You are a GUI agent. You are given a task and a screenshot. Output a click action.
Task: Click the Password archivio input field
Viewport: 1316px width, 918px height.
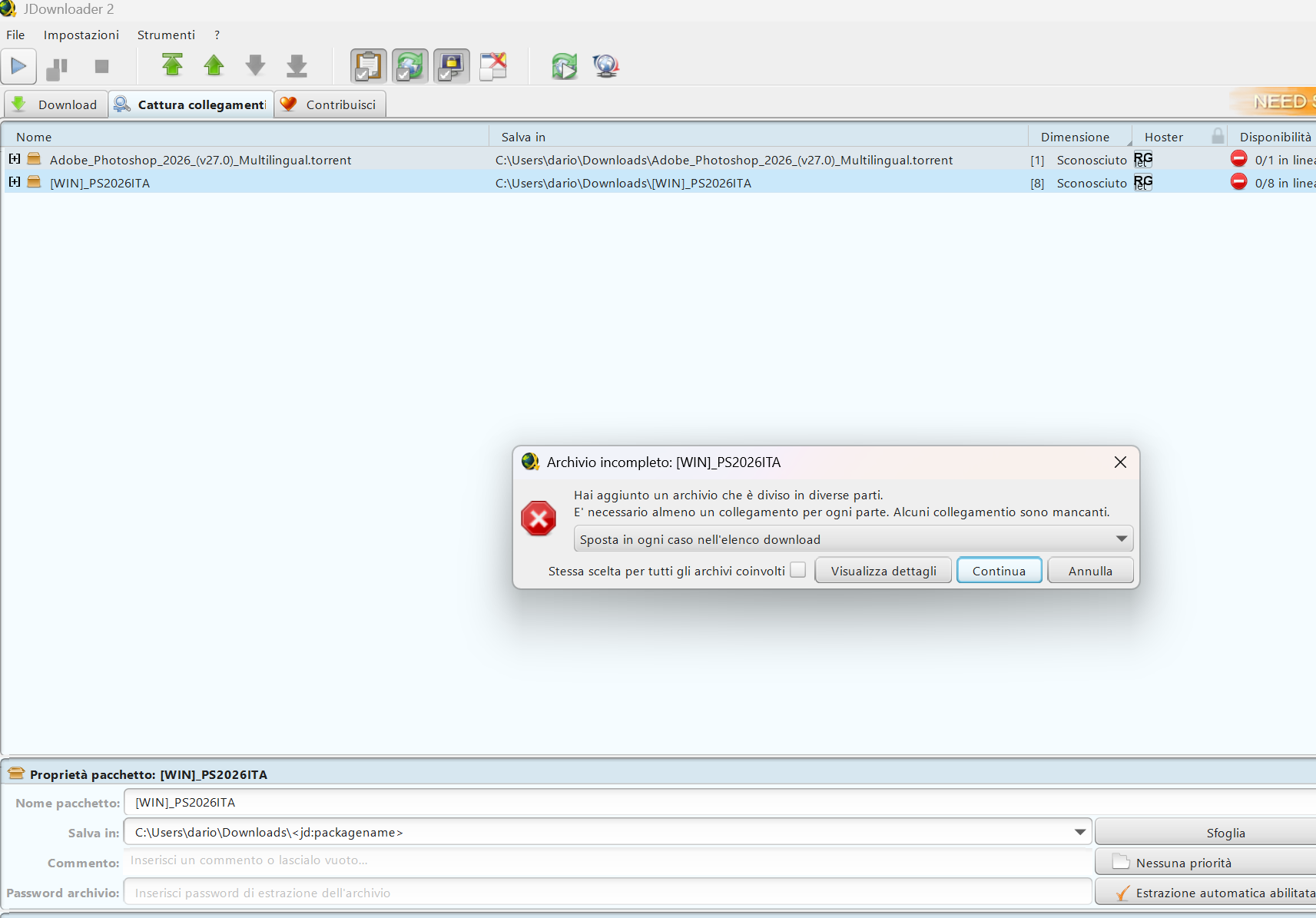pyautogui.click(x=607, y=893)
